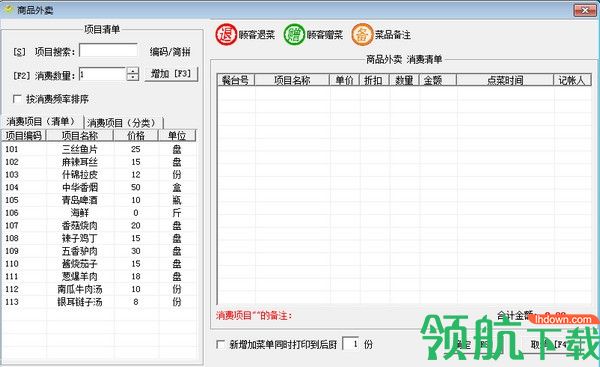
Task: Click the 项目搜索 input field
Action: point(108,51)
